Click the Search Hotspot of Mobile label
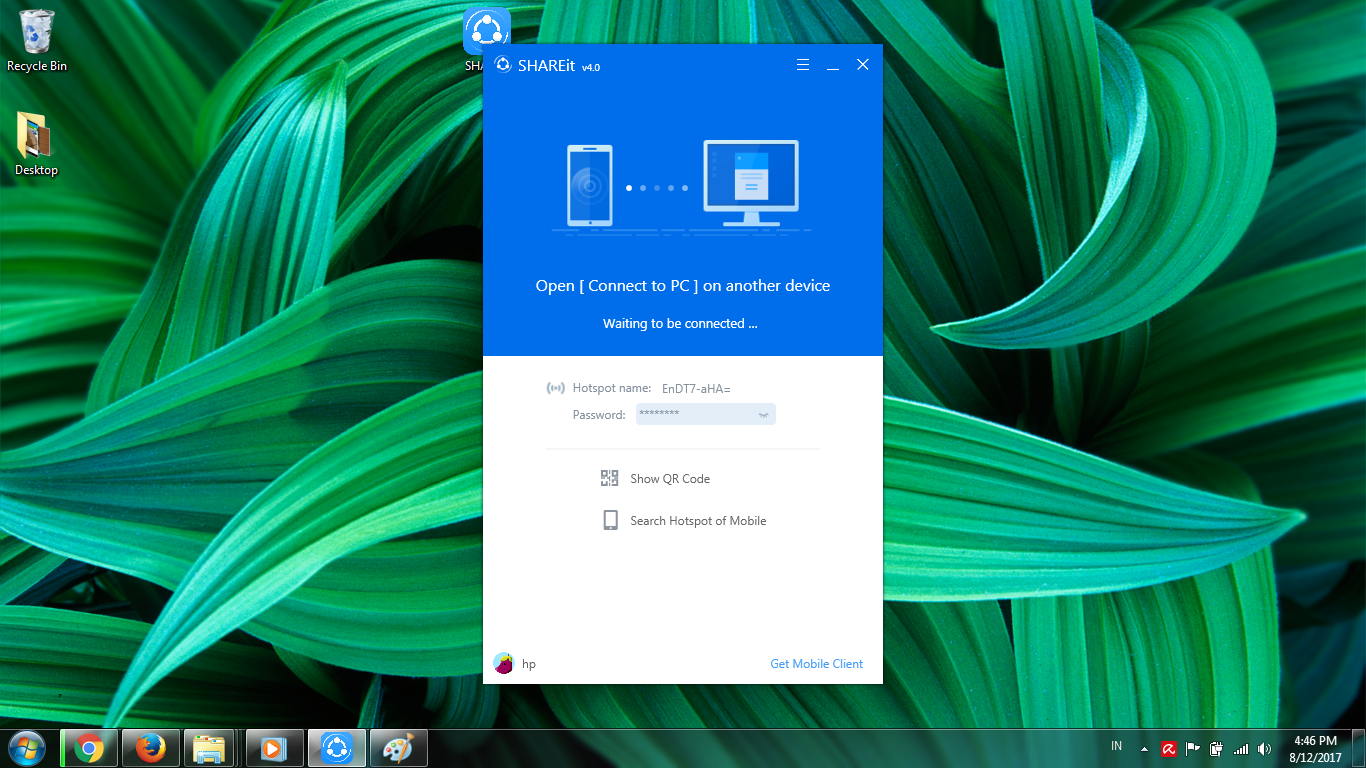Image resolution: width=1366 pixels, height=768 pixels. [697, 521]
